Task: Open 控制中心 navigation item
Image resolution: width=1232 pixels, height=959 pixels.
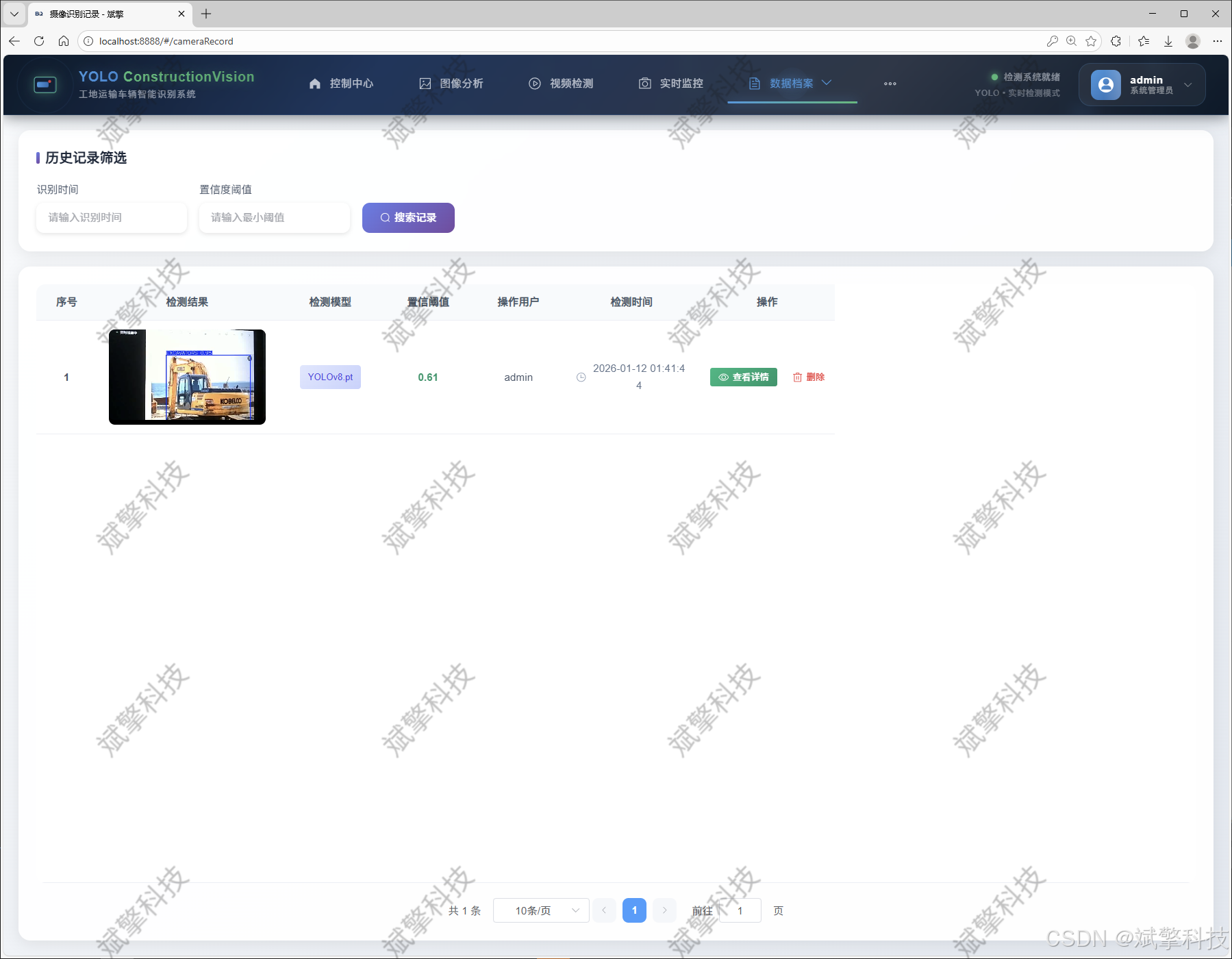Action: click(341, 84)
